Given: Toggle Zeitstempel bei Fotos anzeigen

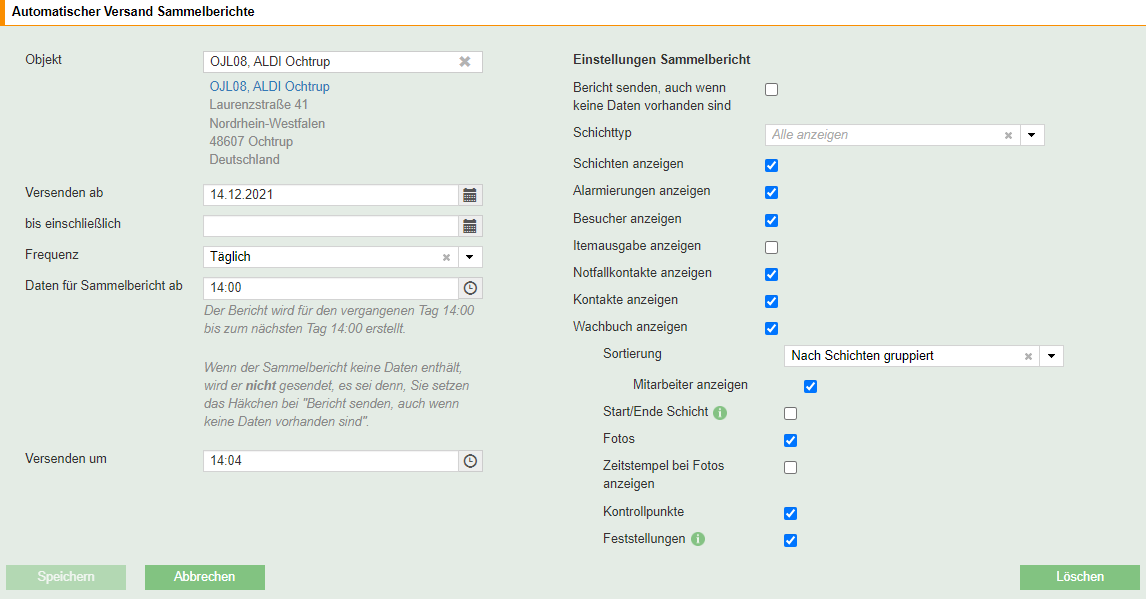Looking at the screenshot, I should 790,467.
